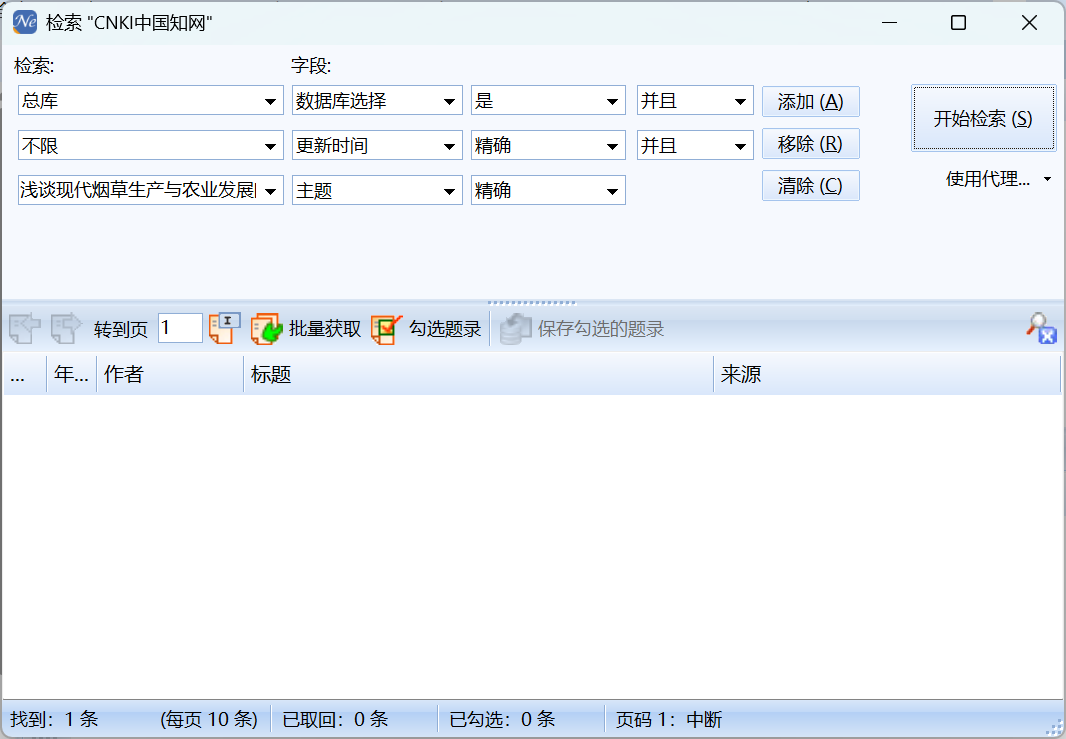Viewport: 1066px width, 739px height.
Task: Click 页码 1: 中断 status text
Action: point(669,719)
